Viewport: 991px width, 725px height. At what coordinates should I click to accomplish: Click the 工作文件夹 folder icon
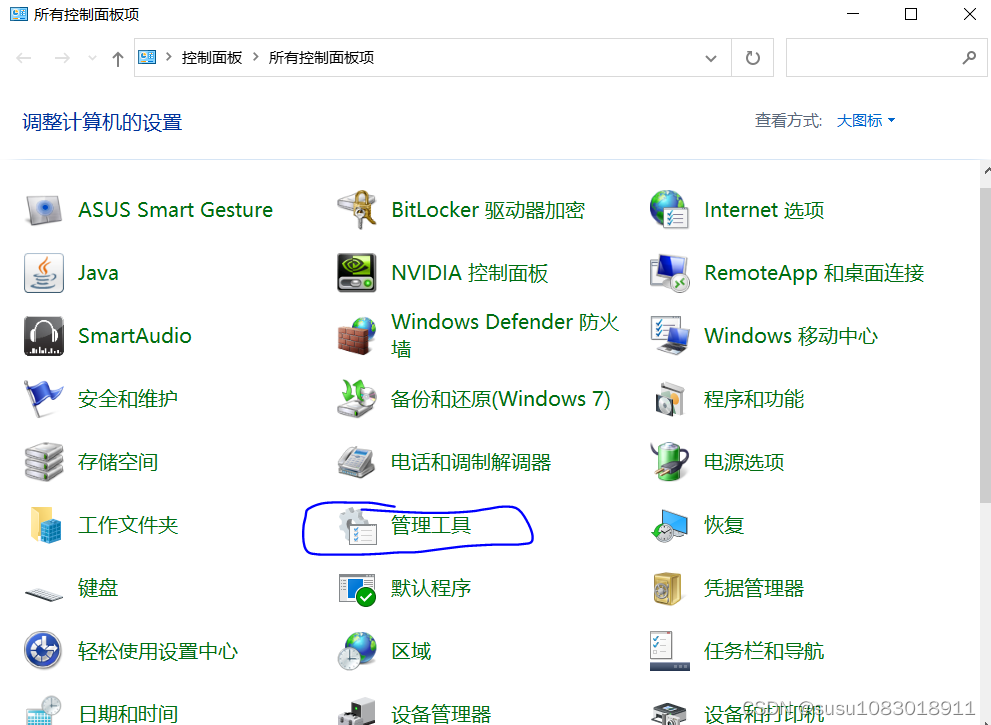click(44, 525)
